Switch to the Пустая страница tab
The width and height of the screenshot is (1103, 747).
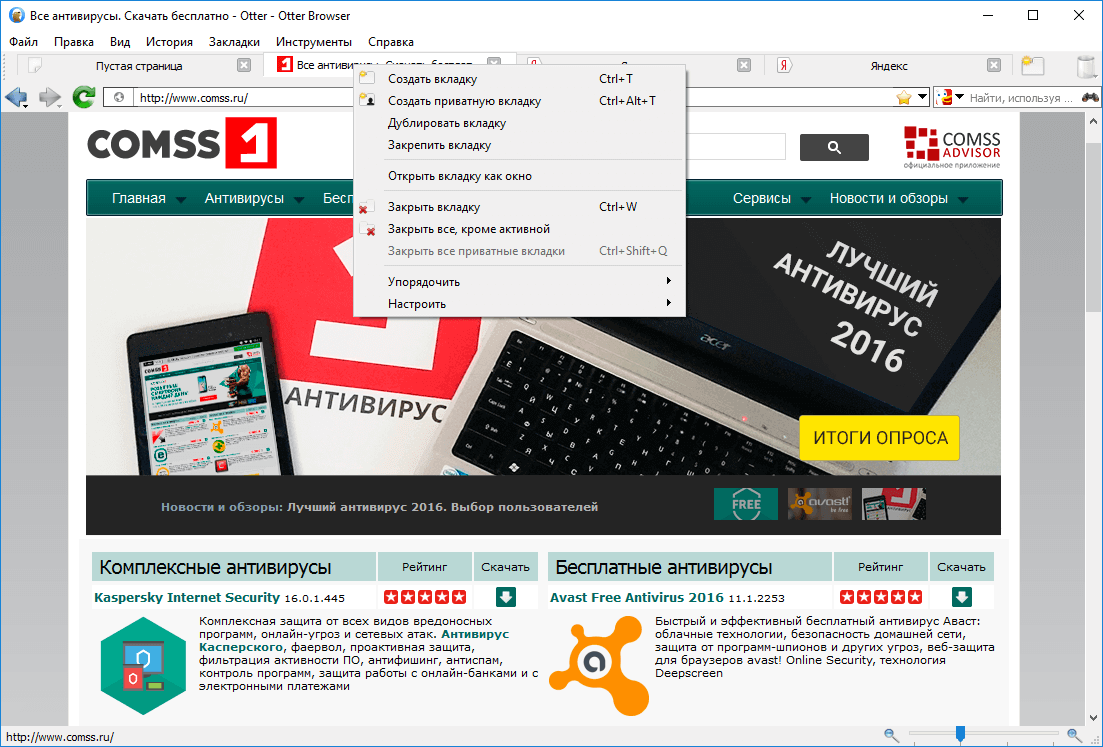click(138, 65)
